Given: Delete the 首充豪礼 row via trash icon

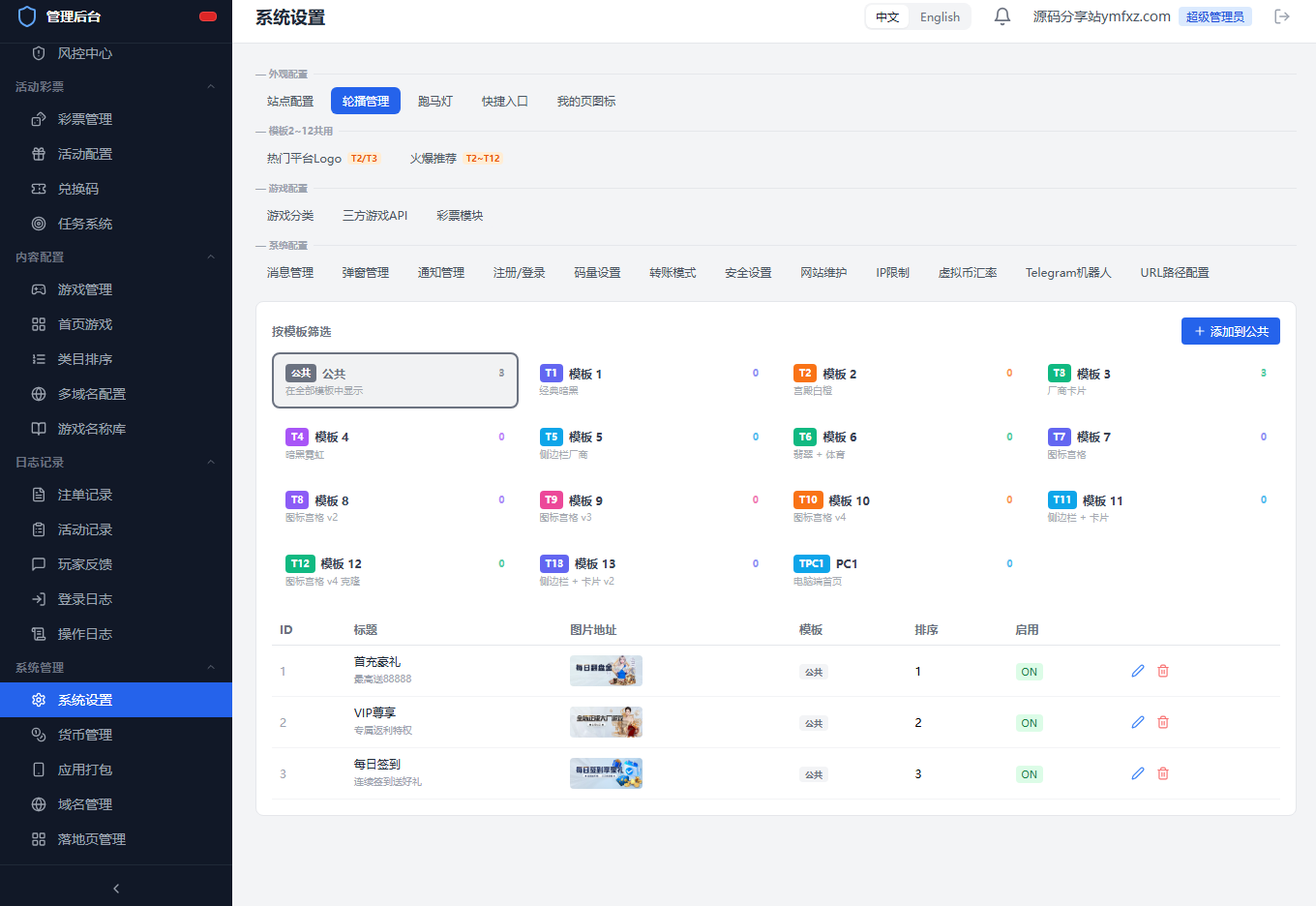Looking at the screenshot, I should click(x=1163, y=671).
